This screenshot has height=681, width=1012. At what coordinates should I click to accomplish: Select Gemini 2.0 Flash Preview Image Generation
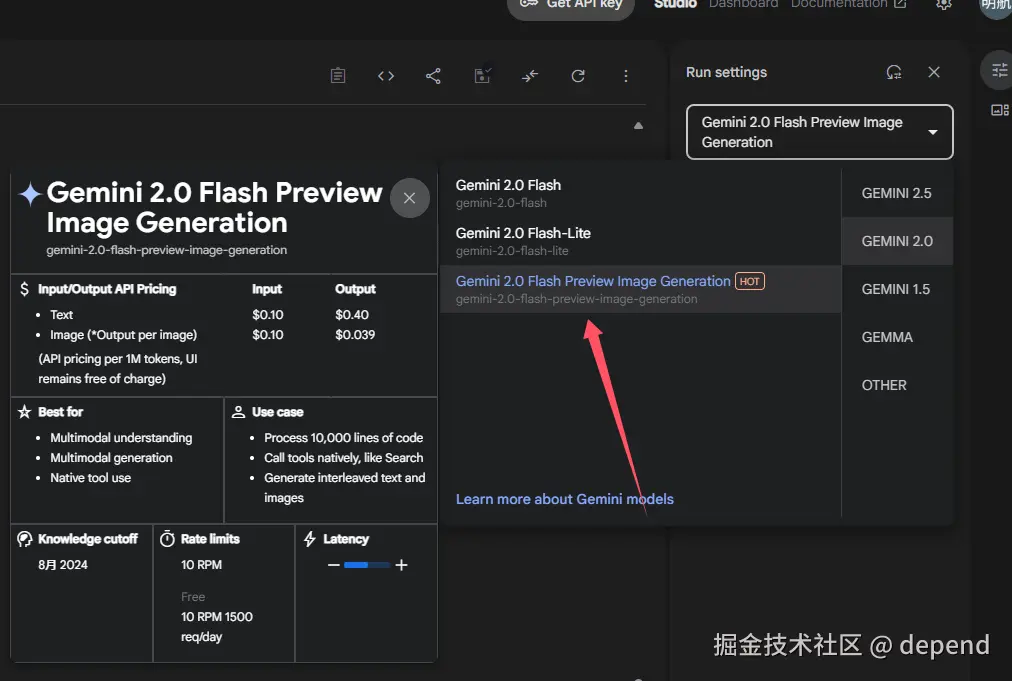click(x=640, y=289)
